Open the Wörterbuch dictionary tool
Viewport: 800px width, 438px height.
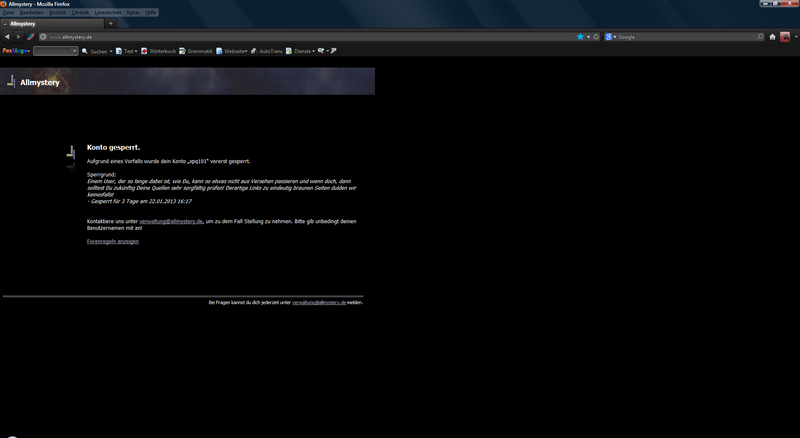[x=158, y=51]
